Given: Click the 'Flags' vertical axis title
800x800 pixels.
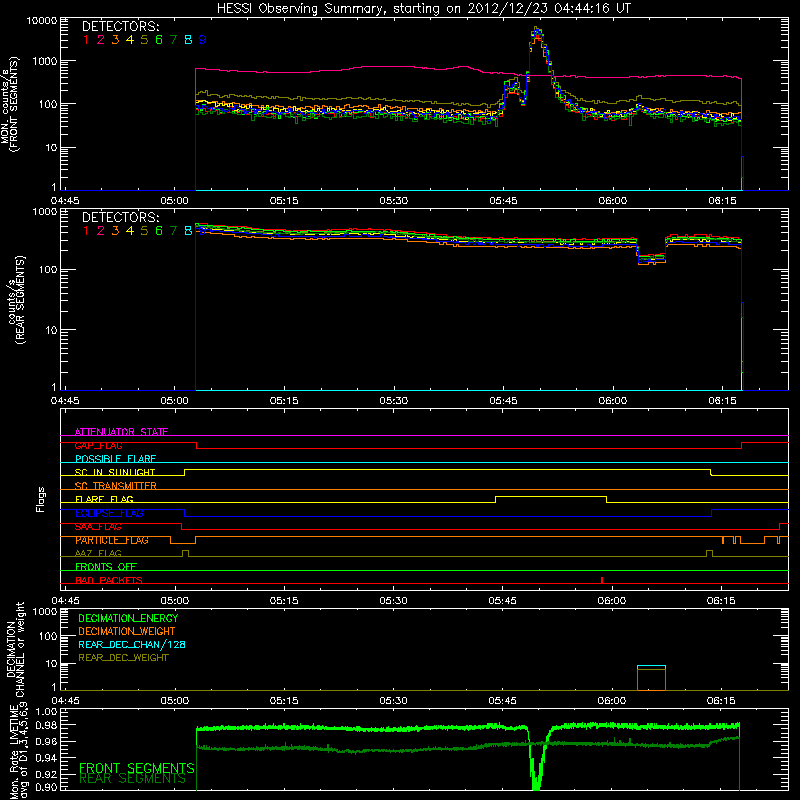Looking at the screenshot, I should tap(41, 499).
